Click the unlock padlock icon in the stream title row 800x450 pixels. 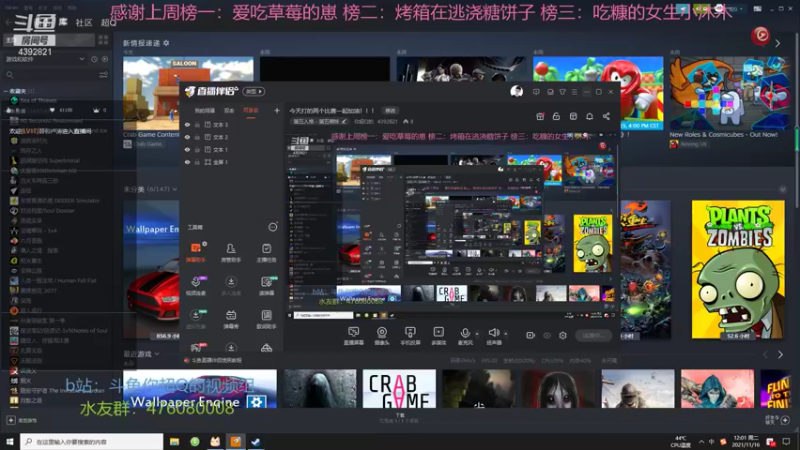coord(556,116)
